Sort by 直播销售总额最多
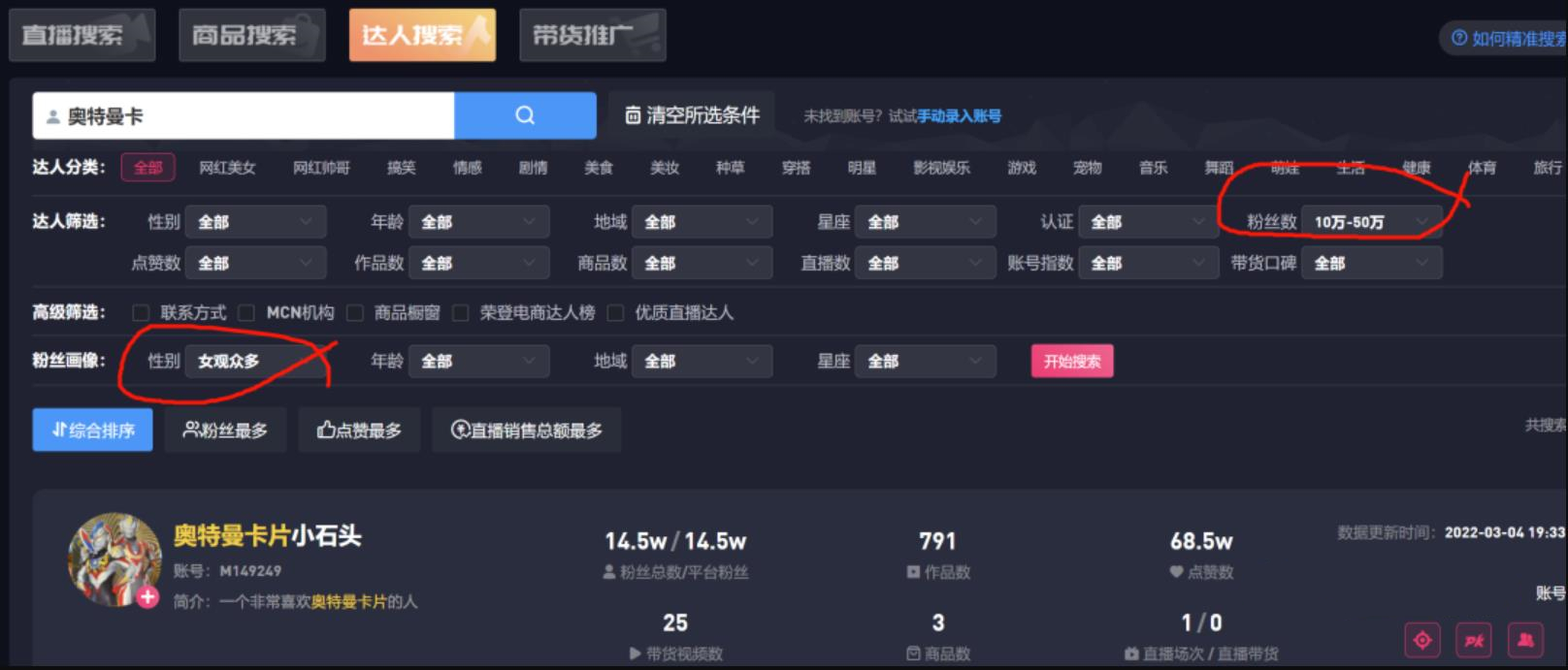 527,430
